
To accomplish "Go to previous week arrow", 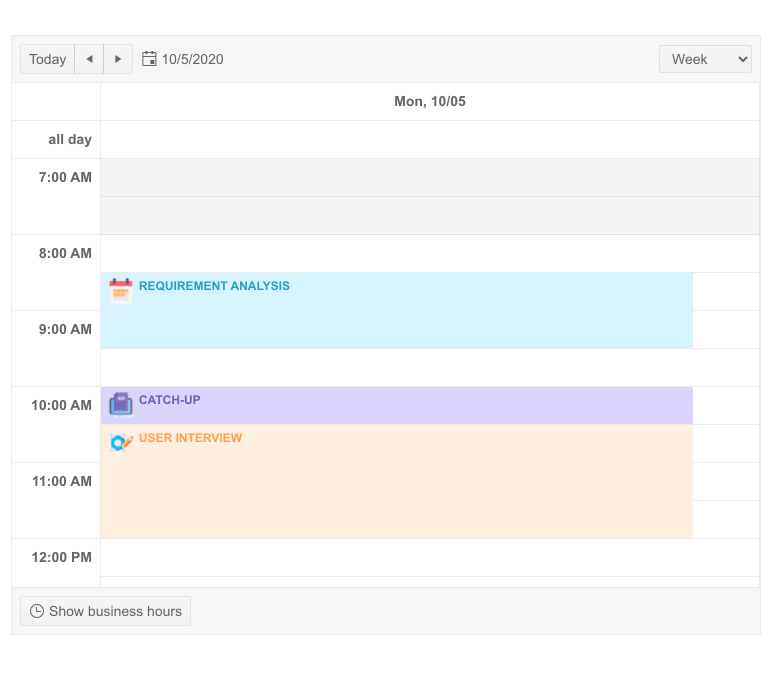I will 89,59.
